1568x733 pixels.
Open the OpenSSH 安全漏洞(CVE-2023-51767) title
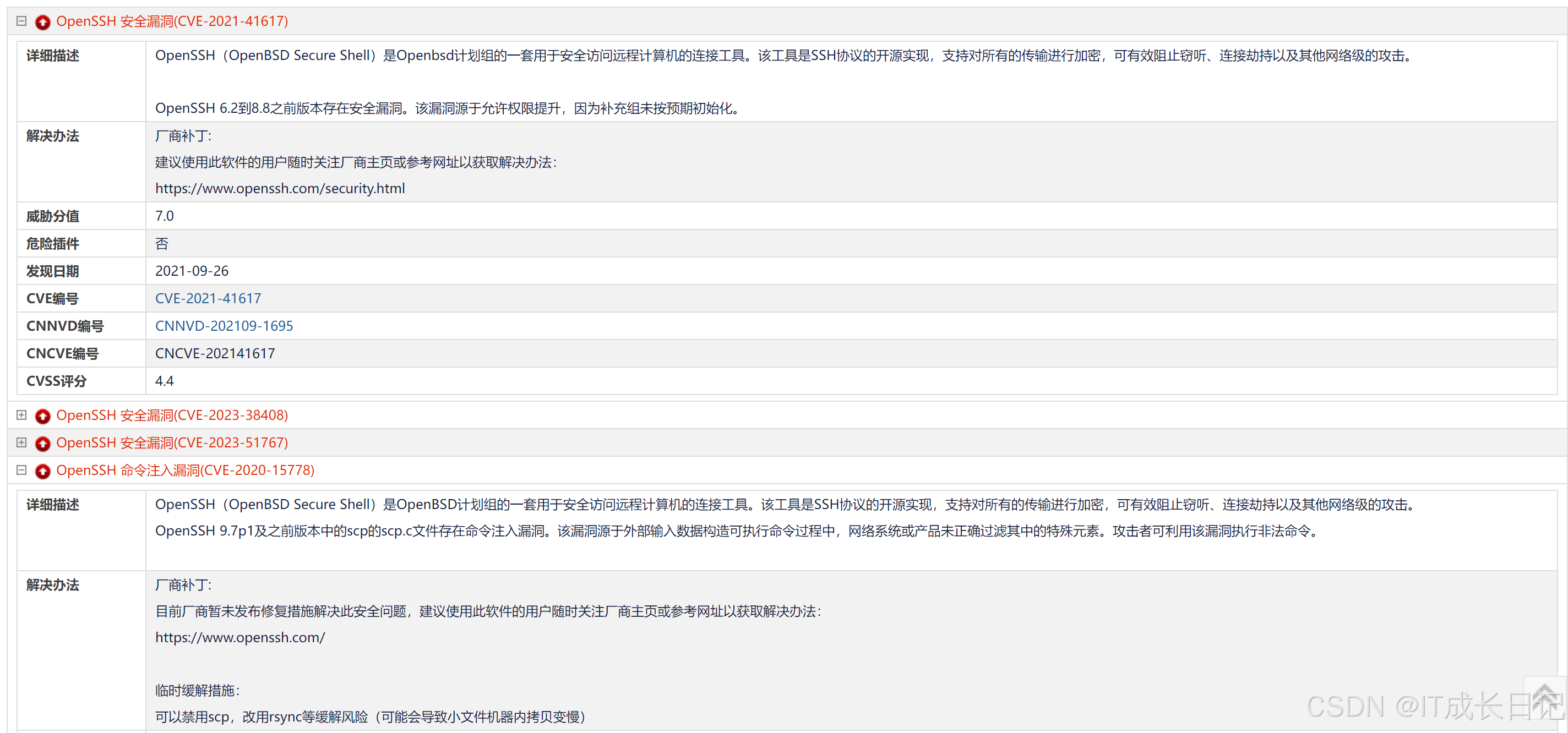coord(172,442)
